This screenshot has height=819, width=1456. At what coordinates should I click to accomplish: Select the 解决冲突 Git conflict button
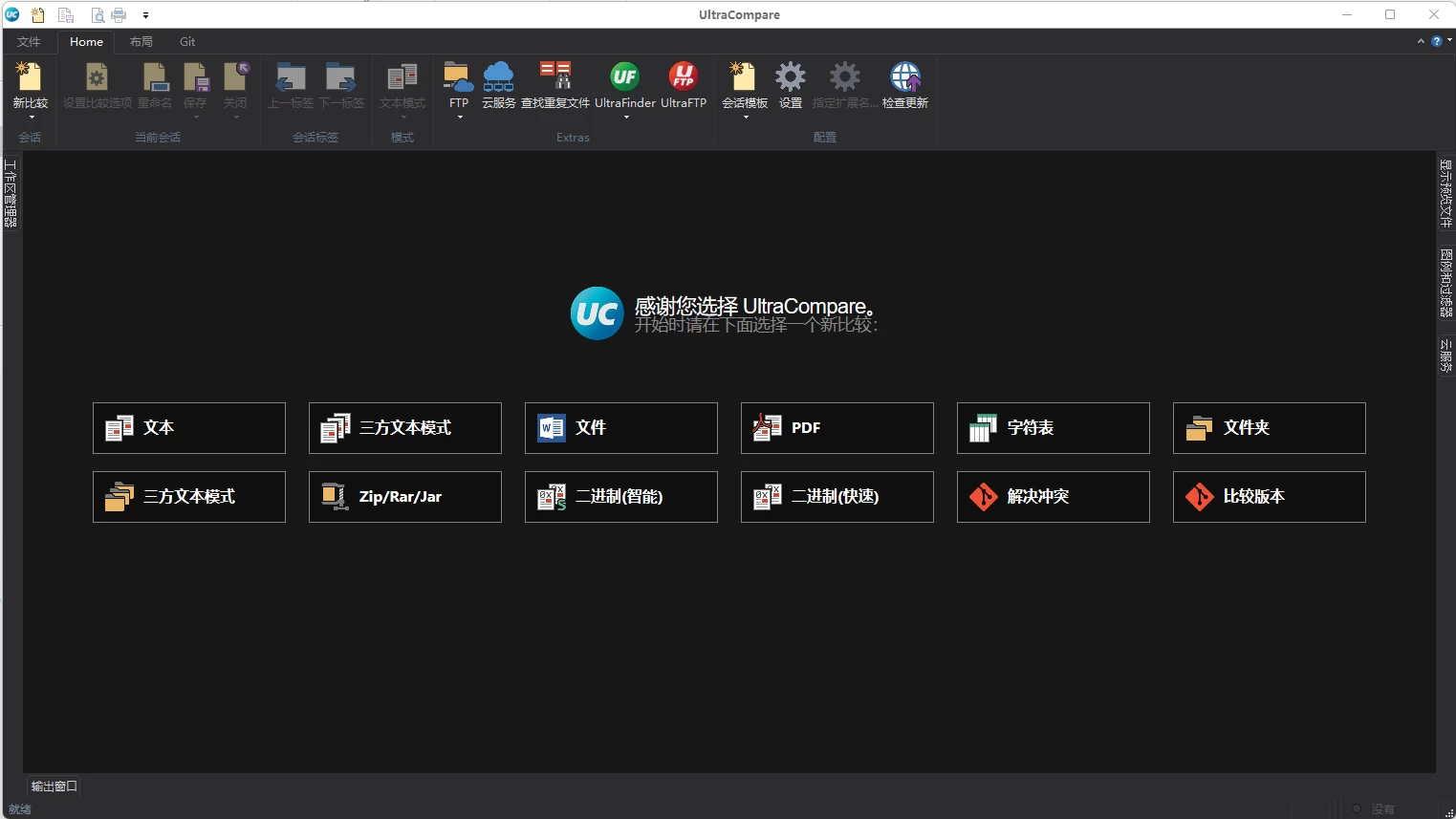pos(1053,497)
